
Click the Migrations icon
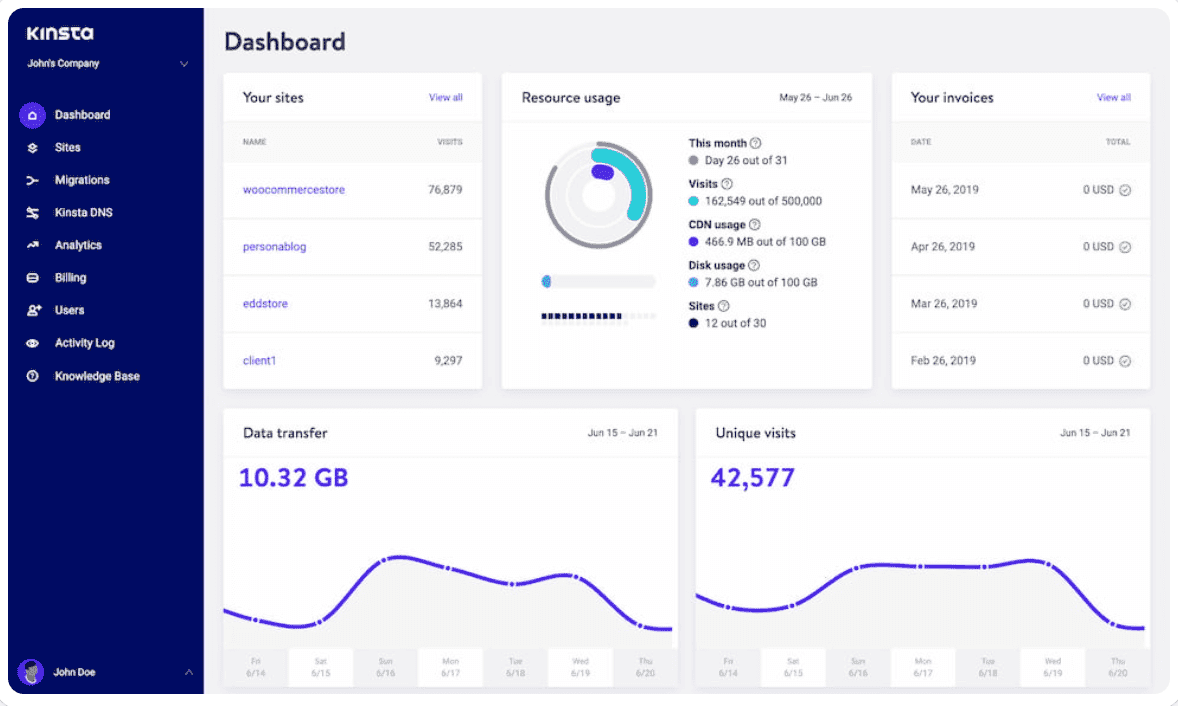coord(32,180)
